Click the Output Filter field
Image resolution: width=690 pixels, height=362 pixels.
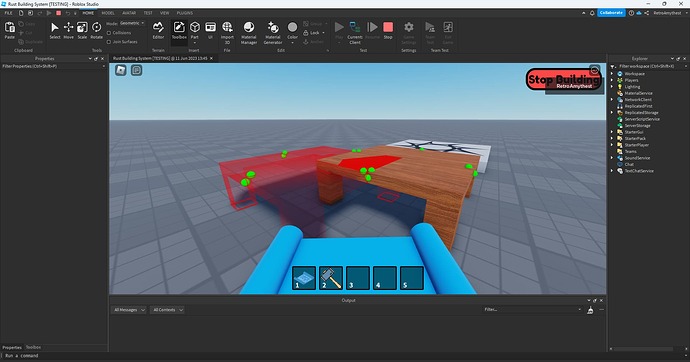point(532,310)
